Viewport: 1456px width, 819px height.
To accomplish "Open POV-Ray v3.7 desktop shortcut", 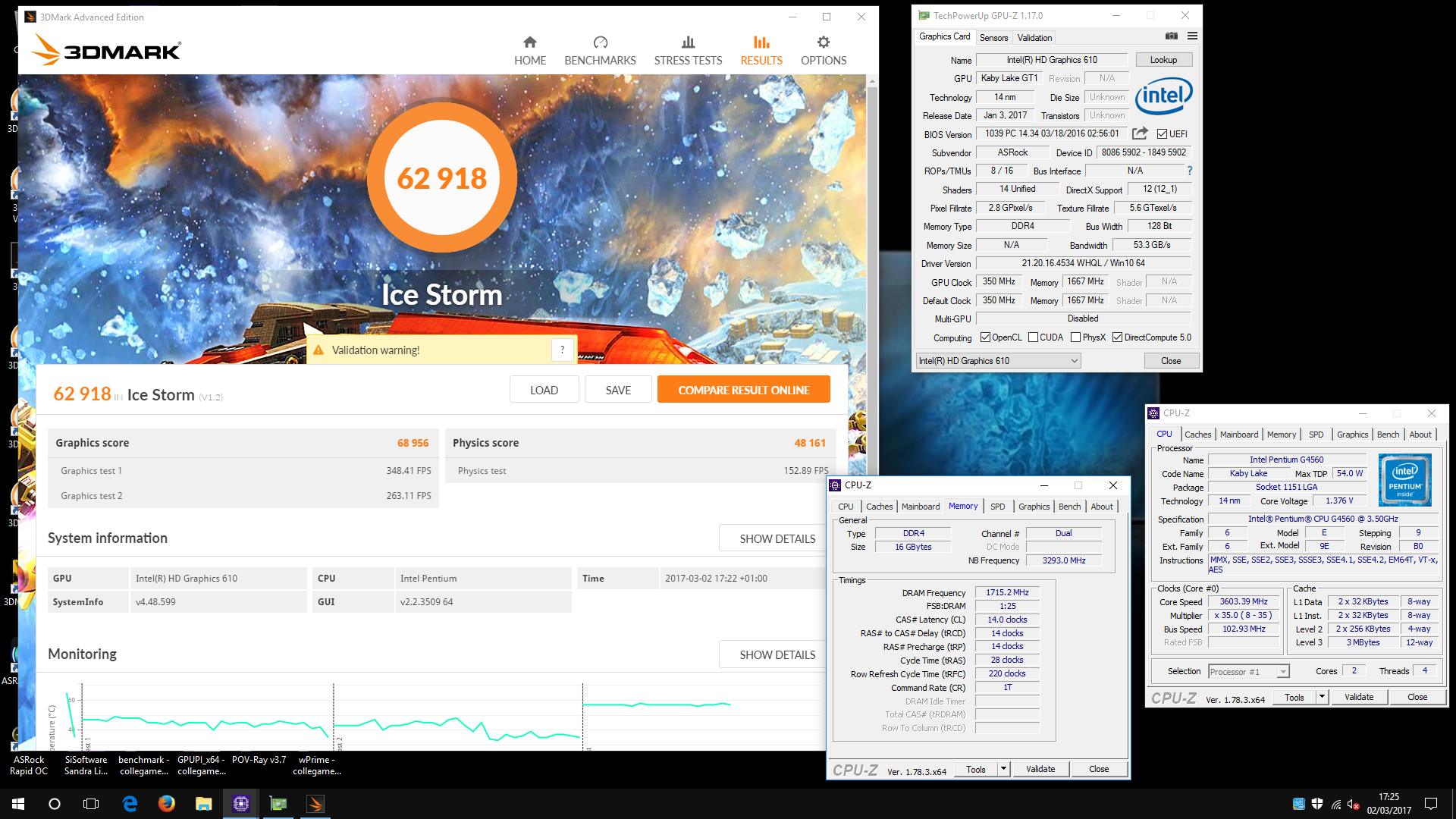I will point(259,760).
